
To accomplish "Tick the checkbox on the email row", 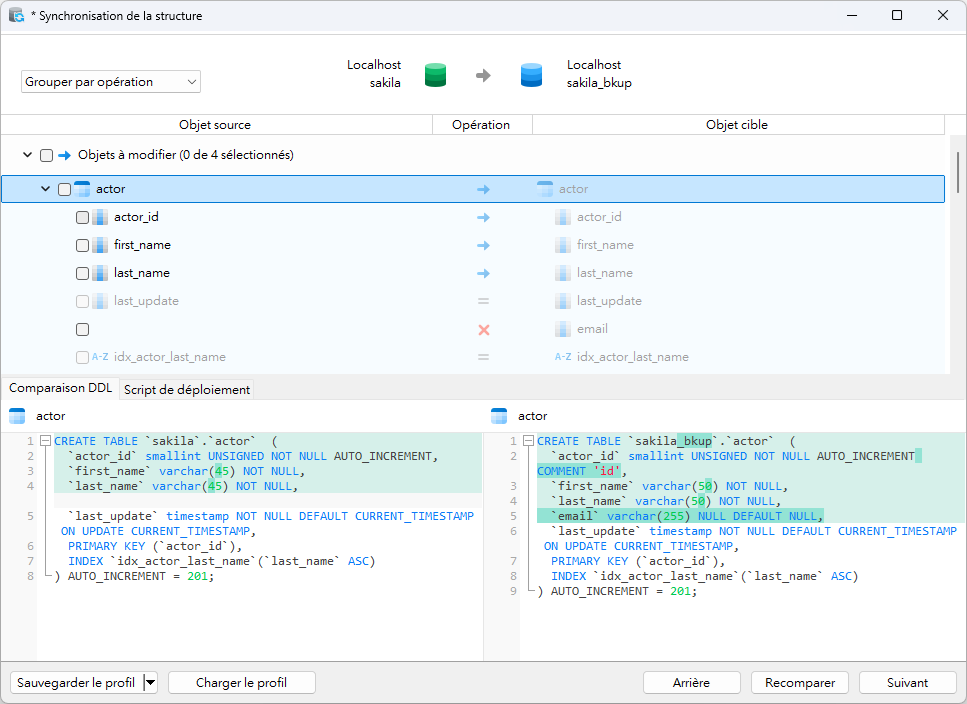I will pos(83,329).
